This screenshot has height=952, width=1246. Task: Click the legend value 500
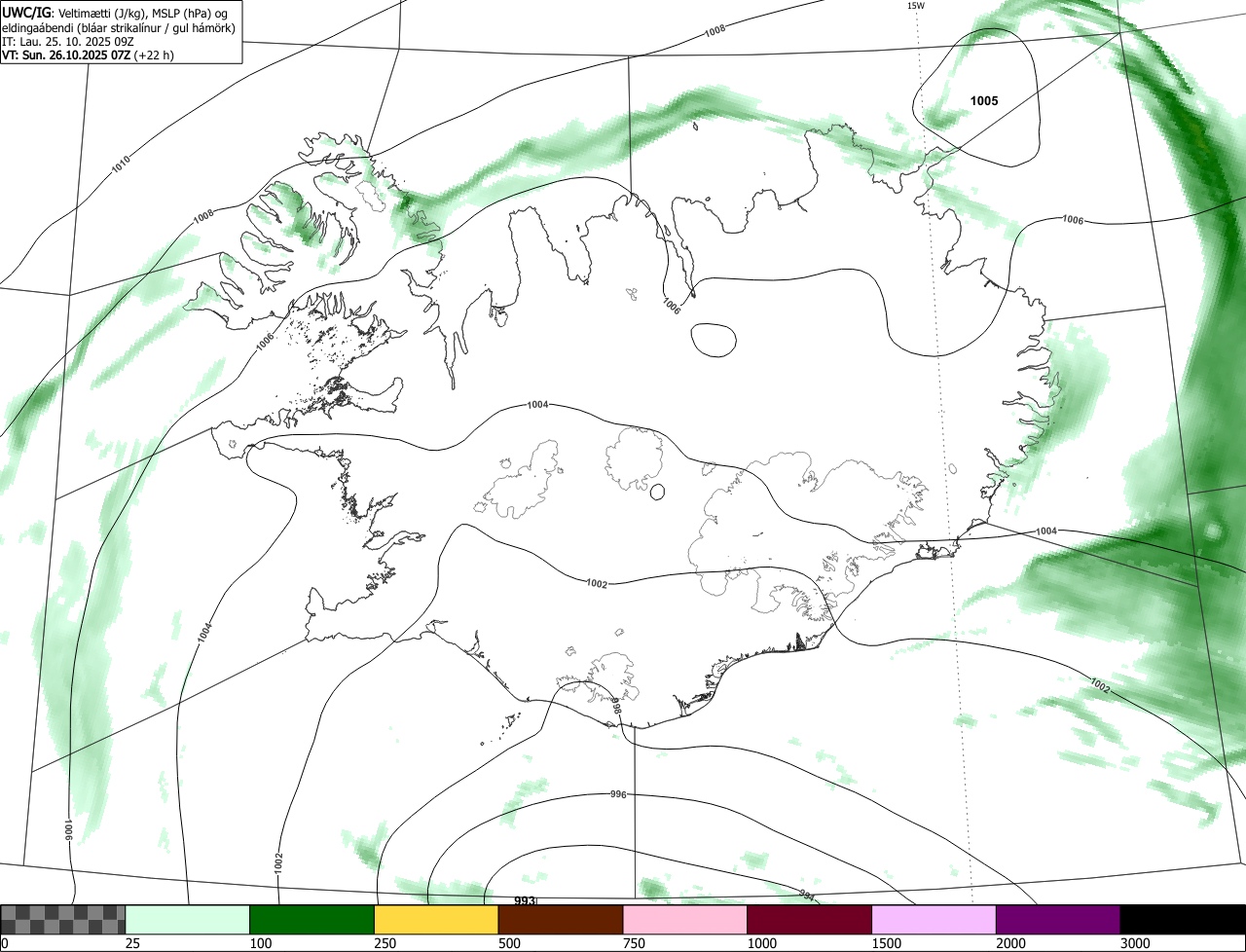[509, 943]
